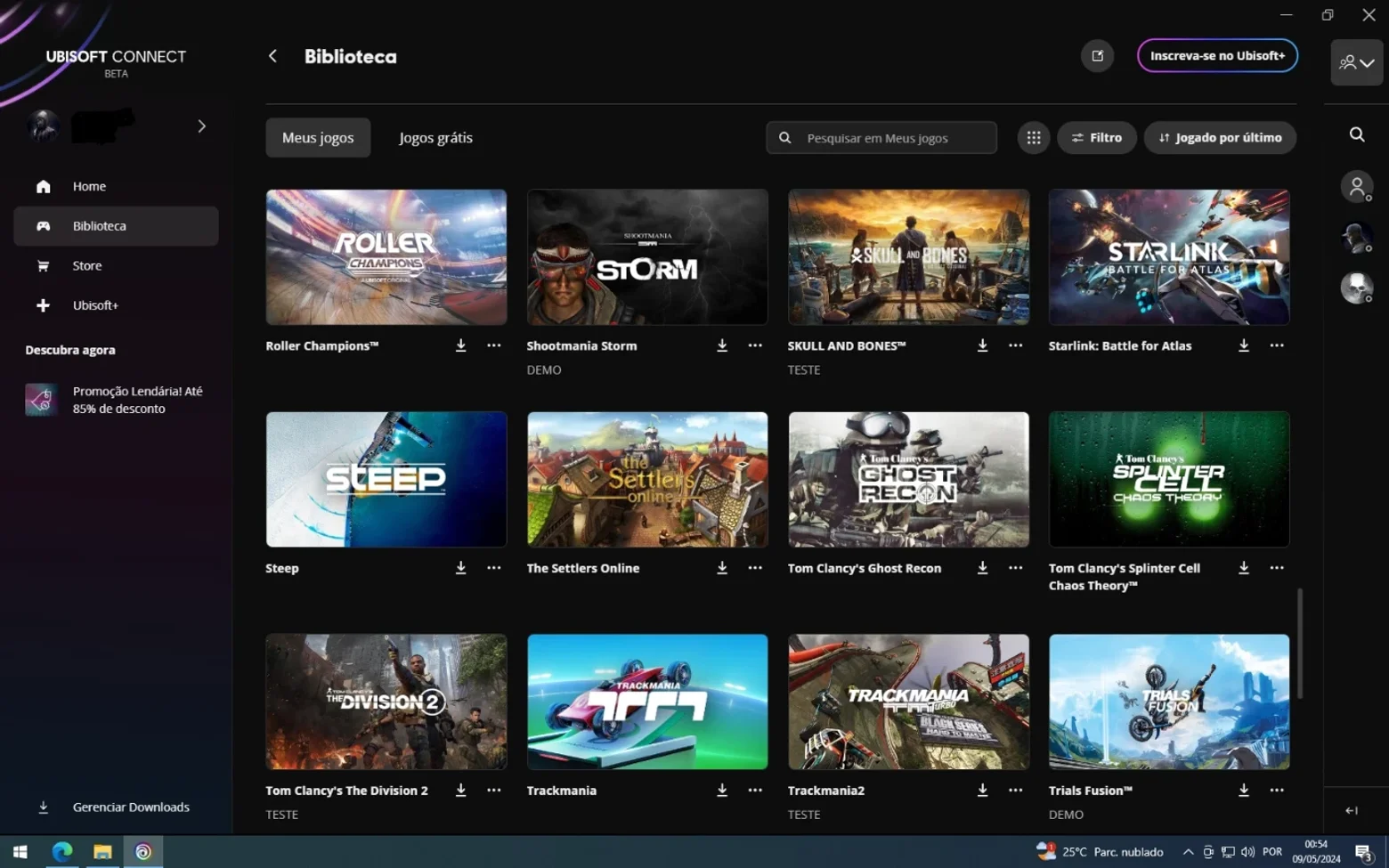Download The Settlers Online
1389x868 pixels.
click(x=722, y=568)
